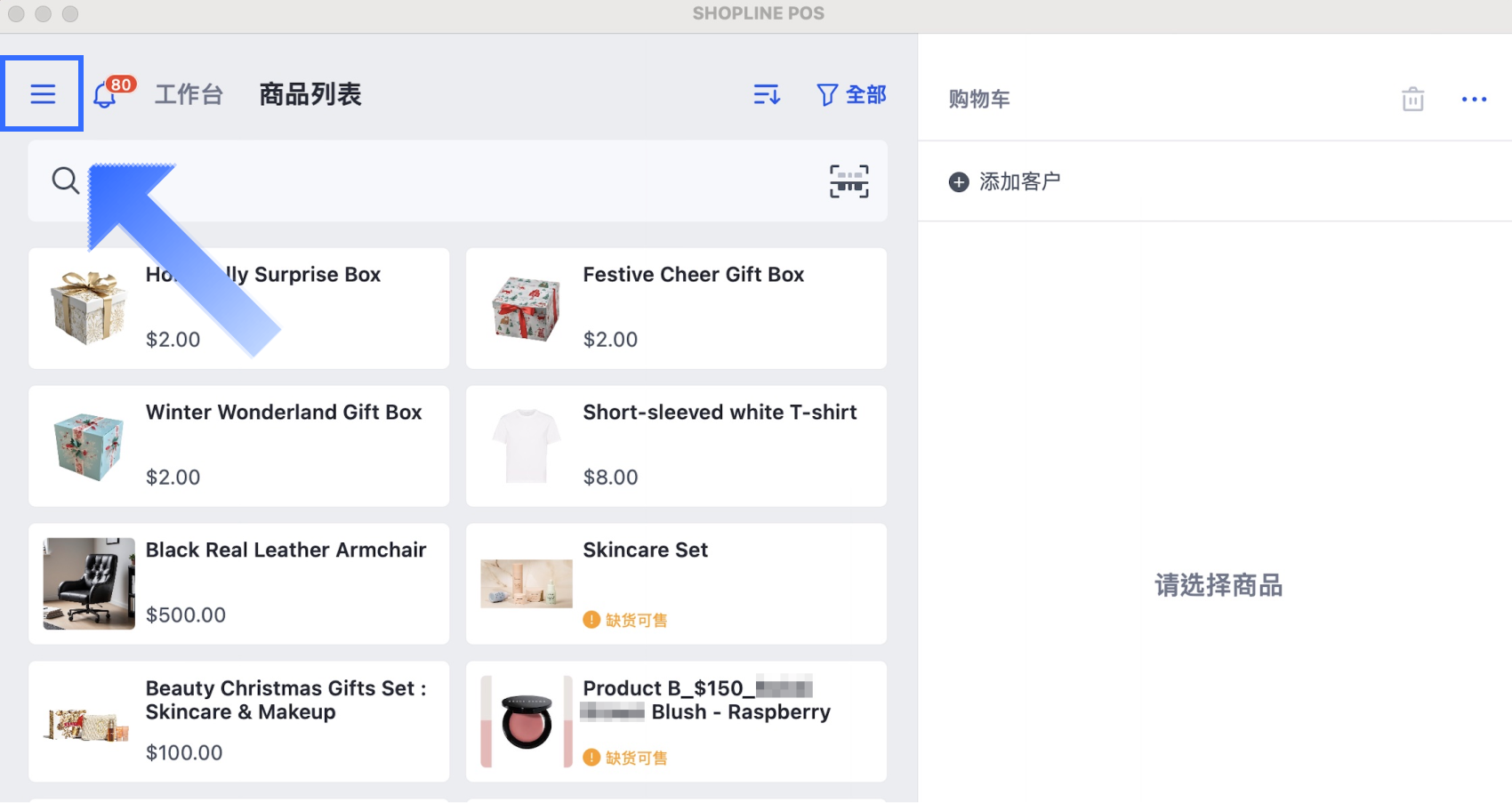
Task: Activate the barcode scanner icon
Action: 848,181
